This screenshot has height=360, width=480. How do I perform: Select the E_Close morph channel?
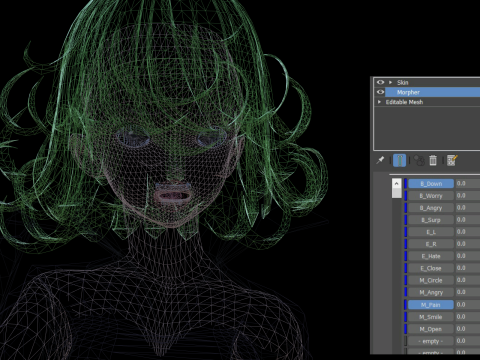pyautogui.click(x=431, y=268)
